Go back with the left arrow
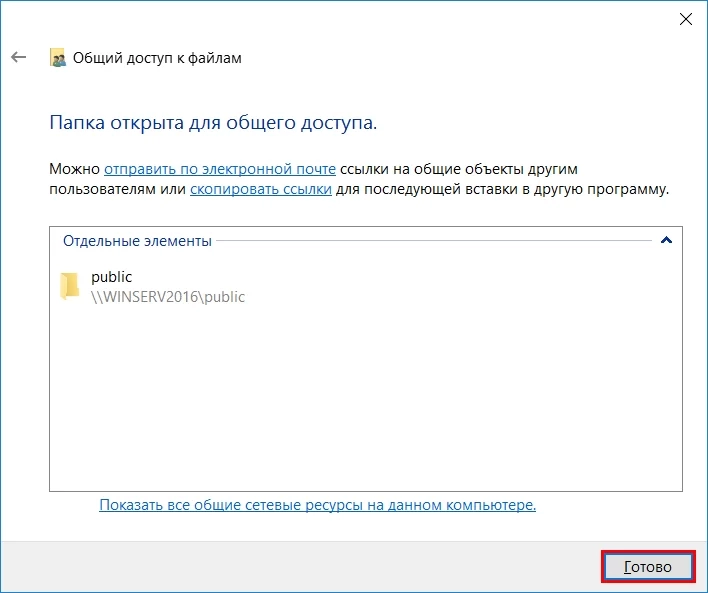Image resolution: width=708 pixels, height=593 pixels. tap(19, 57)
